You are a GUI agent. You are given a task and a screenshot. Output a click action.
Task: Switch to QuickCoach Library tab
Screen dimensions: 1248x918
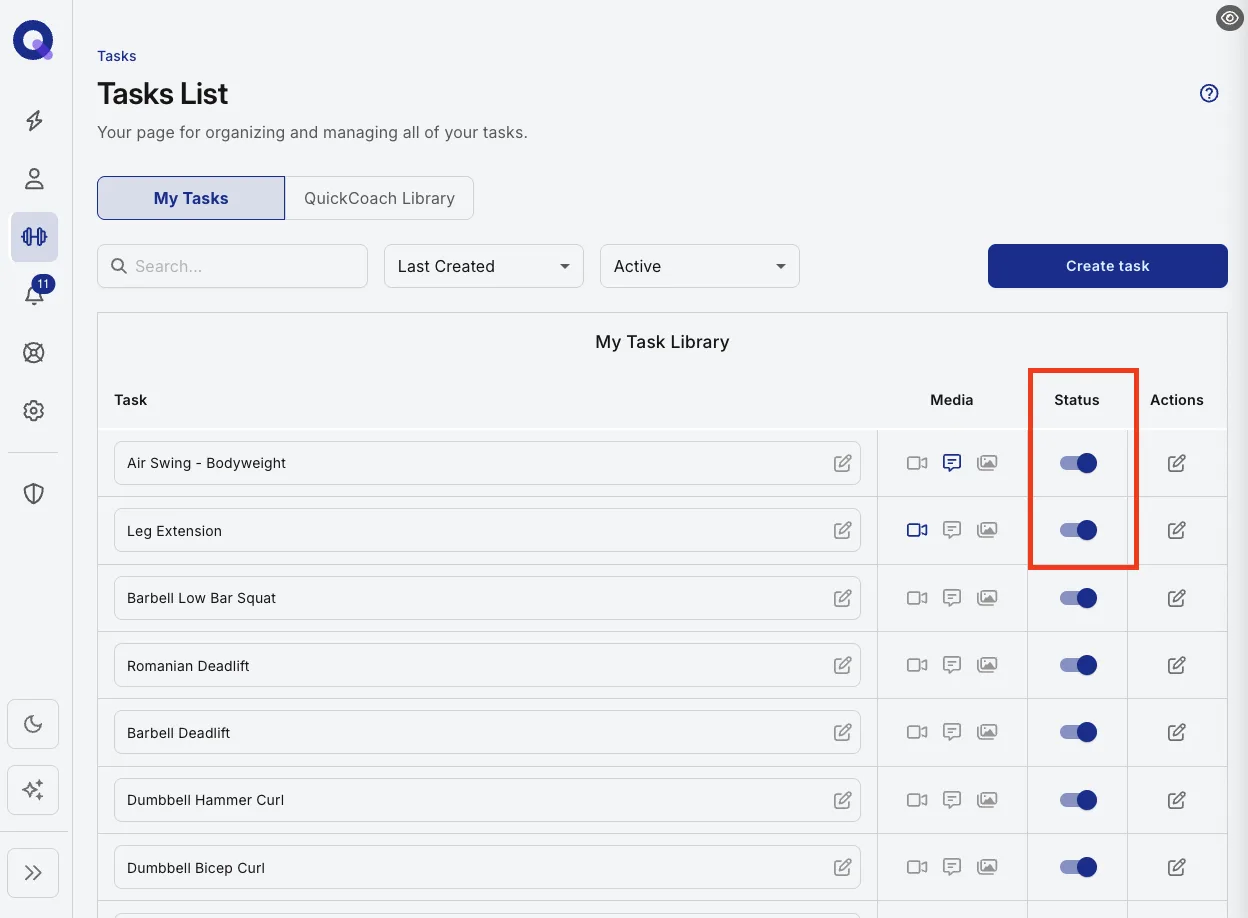(x=379, y=198)
